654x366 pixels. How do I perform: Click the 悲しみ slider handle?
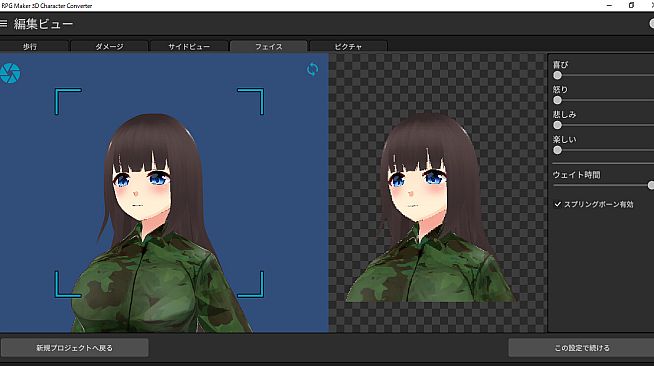pyautogui.click(x=557, y=125)
